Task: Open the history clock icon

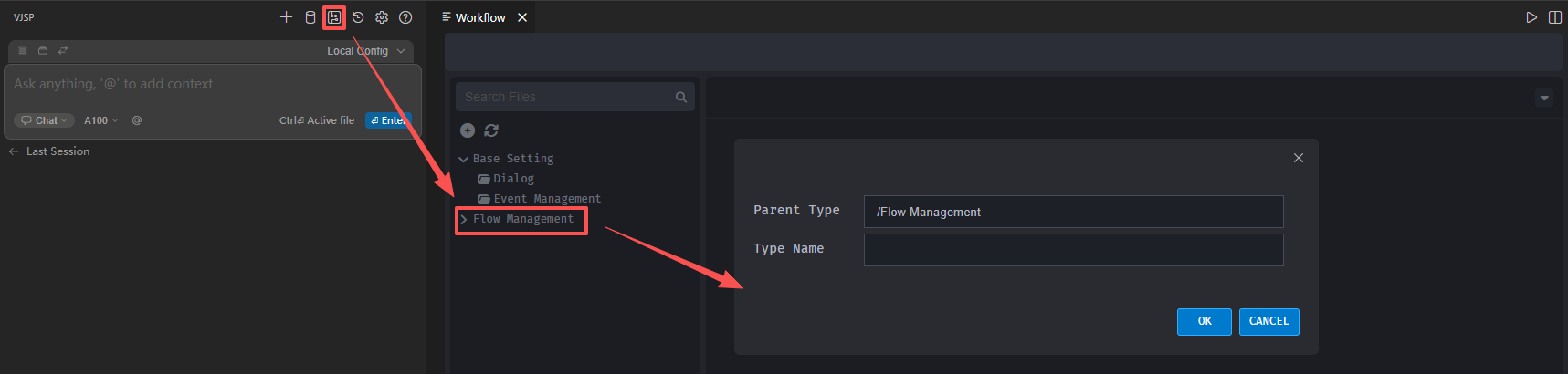Action: [358, 17]
